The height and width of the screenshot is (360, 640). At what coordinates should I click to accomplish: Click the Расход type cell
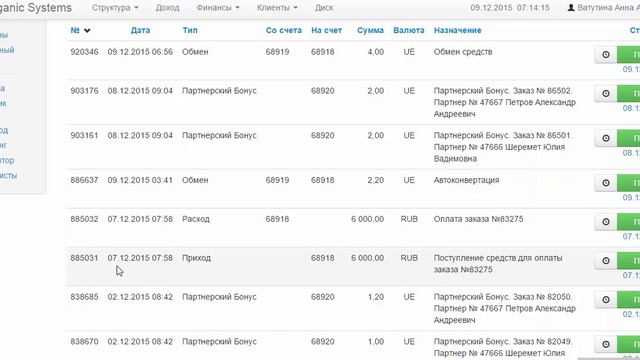click(x=196, y=219)
